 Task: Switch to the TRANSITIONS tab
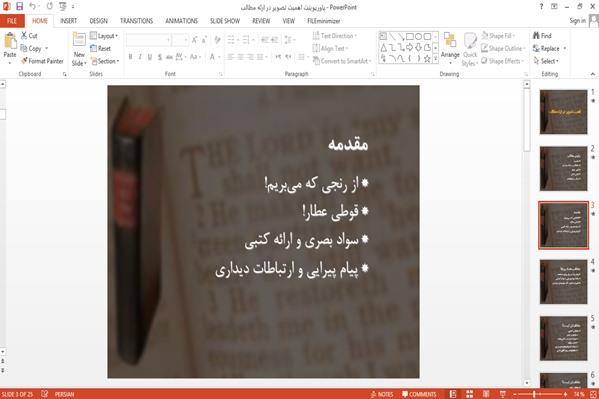point(136,21)
